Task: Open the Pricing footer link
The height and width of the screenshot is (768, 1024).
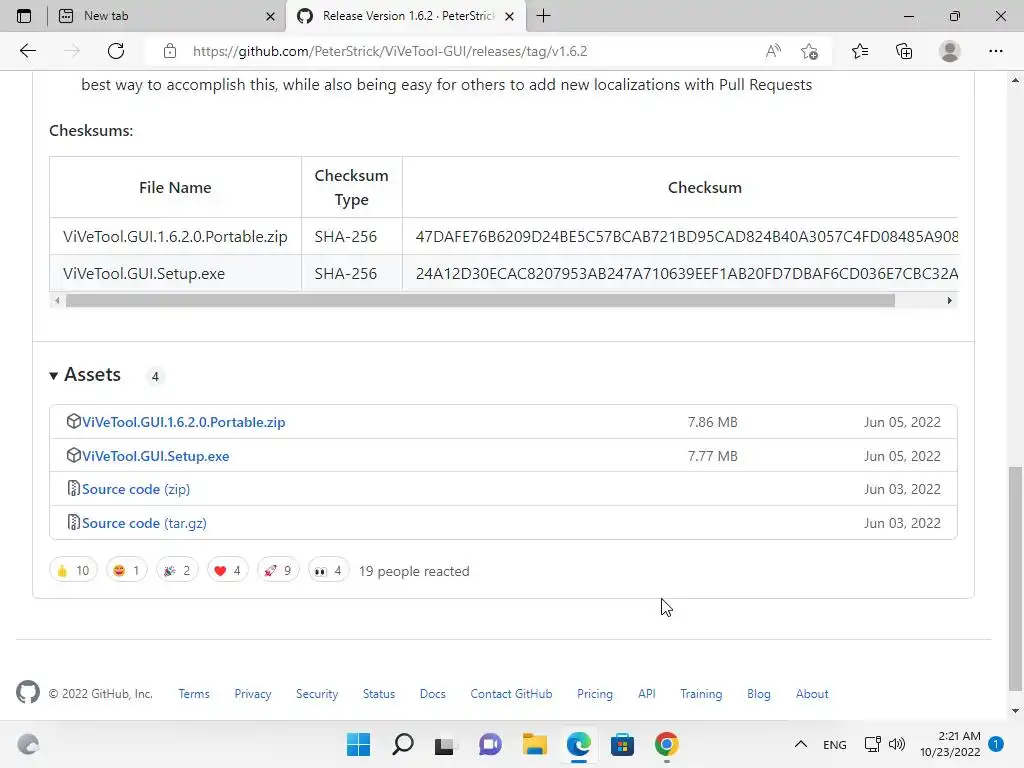Action: point(595,694)
